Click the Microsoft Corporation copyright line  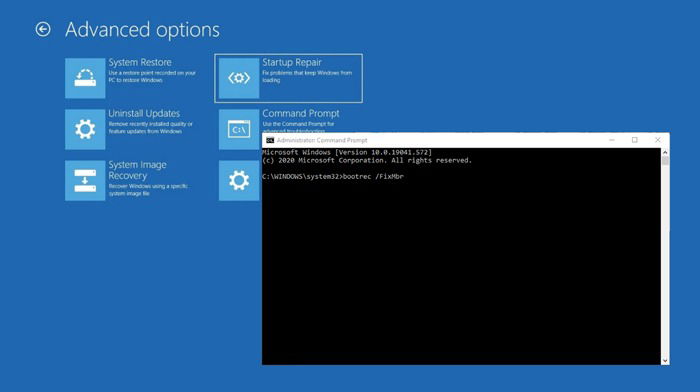point(367,160)
